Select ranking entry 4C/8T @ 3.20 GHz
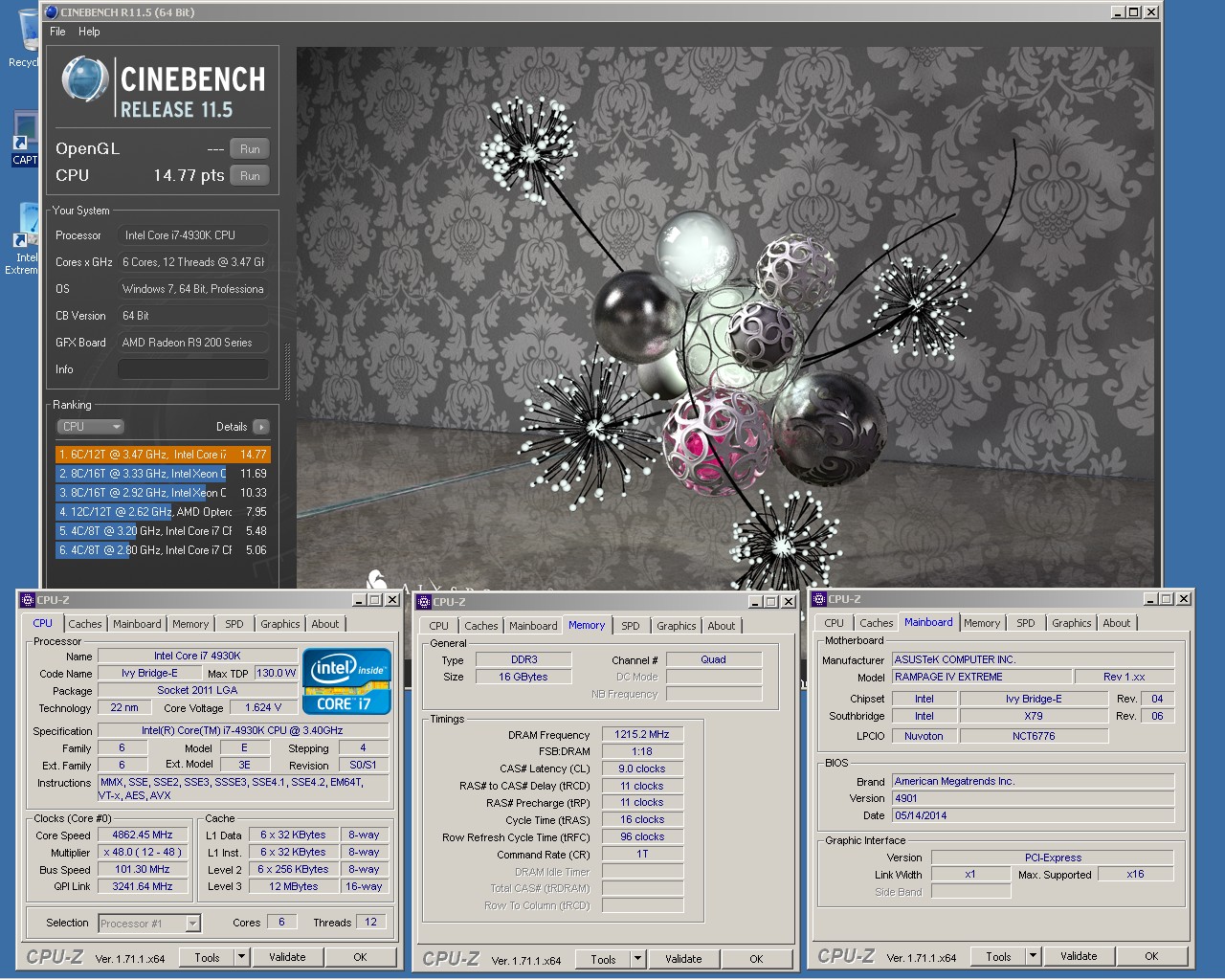Screen dimensions: 1225x980 pos(163,531)
